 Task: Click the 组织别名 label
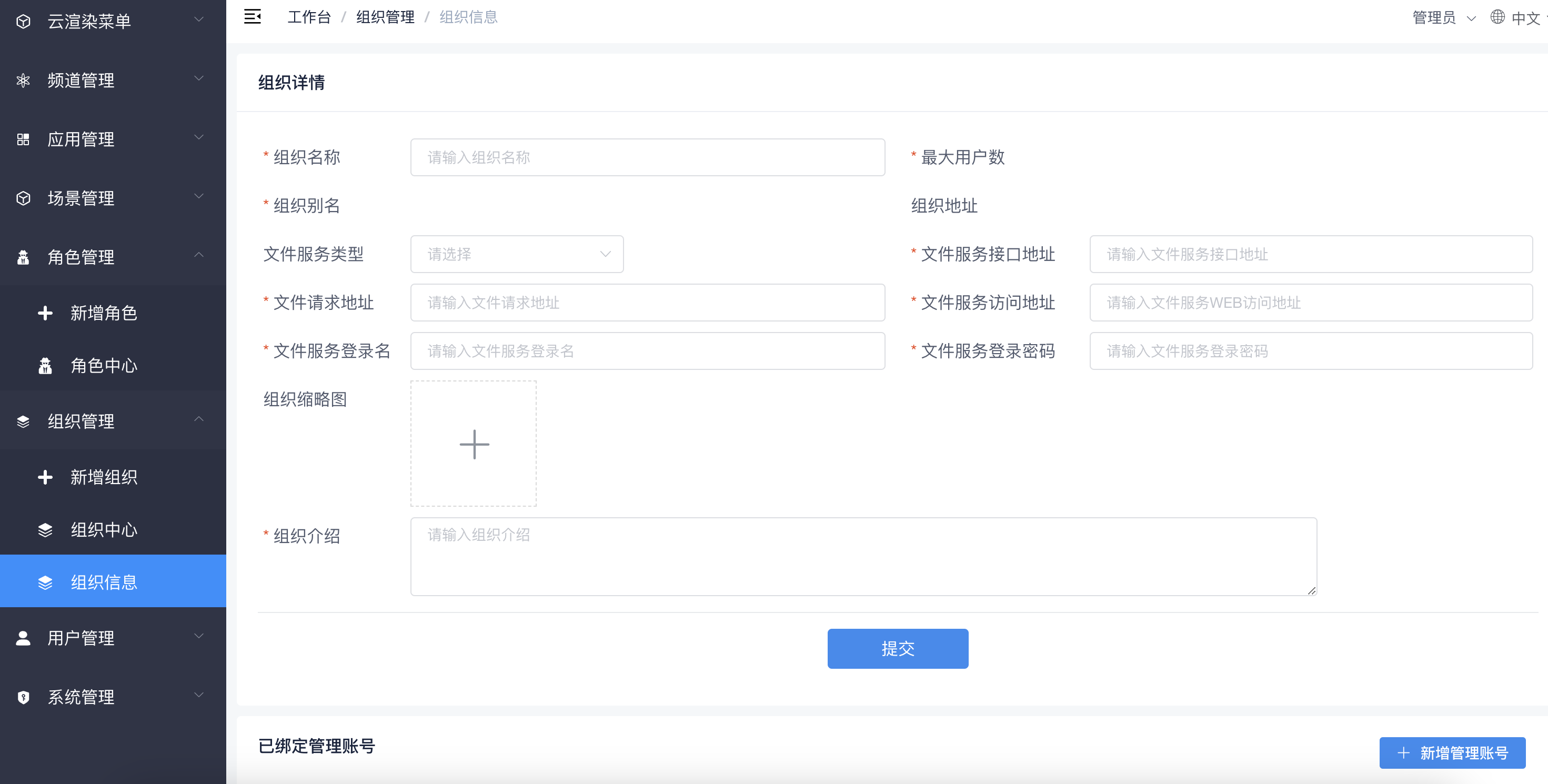(x=306, y=206)
